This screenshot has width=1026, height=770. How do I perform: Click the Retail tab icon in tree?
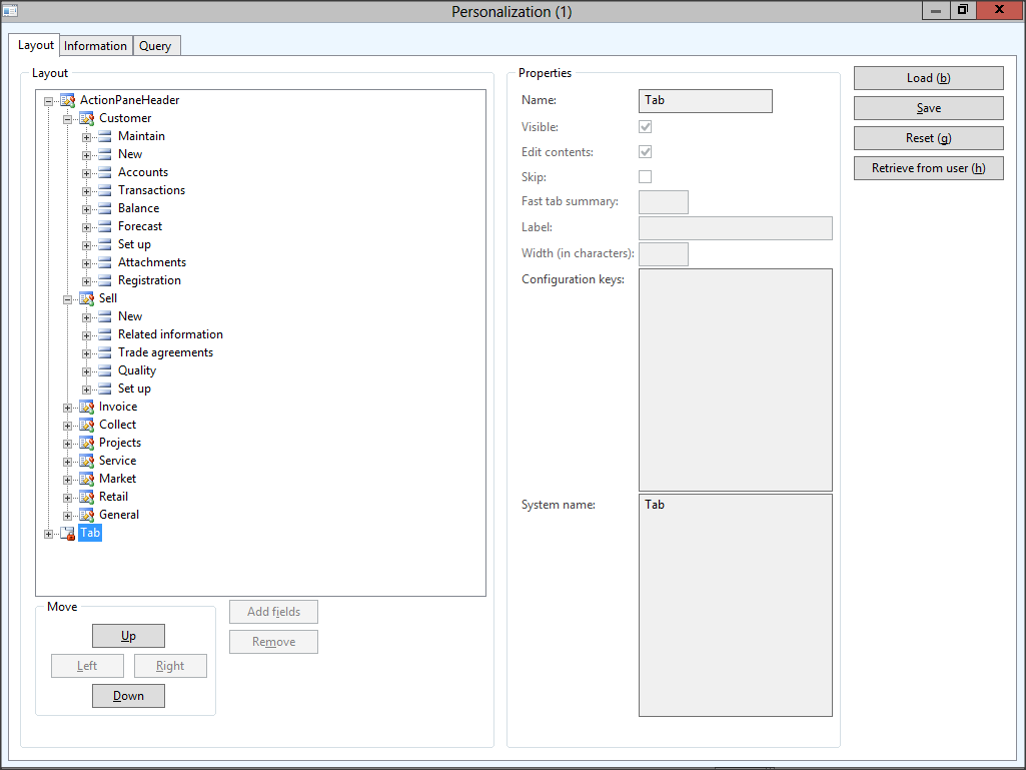coord(86,497)
